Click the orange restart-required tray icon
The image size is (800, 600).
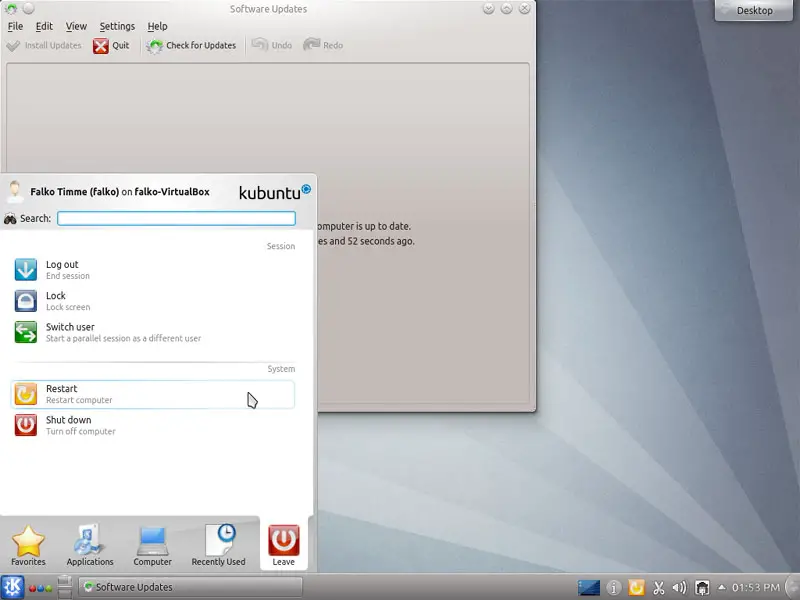click(636, 588)
